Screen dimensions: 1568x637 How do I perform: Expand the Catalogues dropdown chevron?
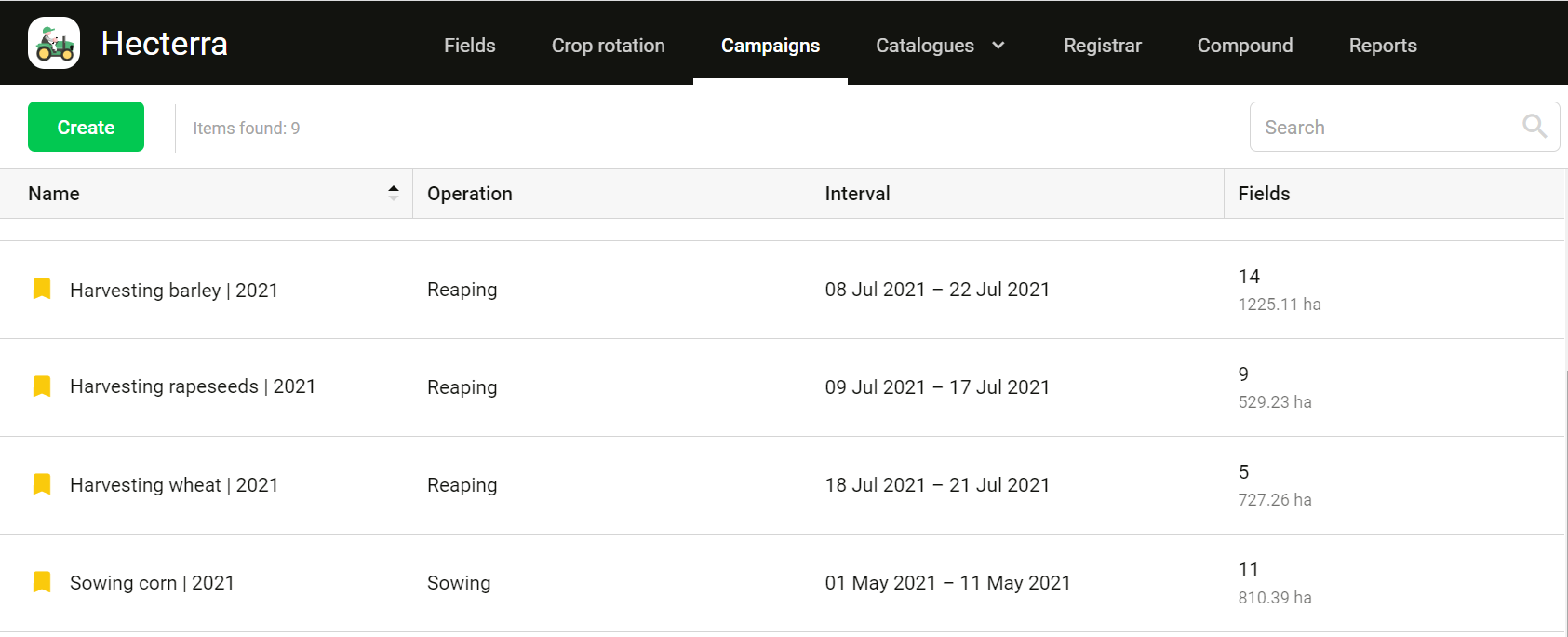tap(998, 46)
